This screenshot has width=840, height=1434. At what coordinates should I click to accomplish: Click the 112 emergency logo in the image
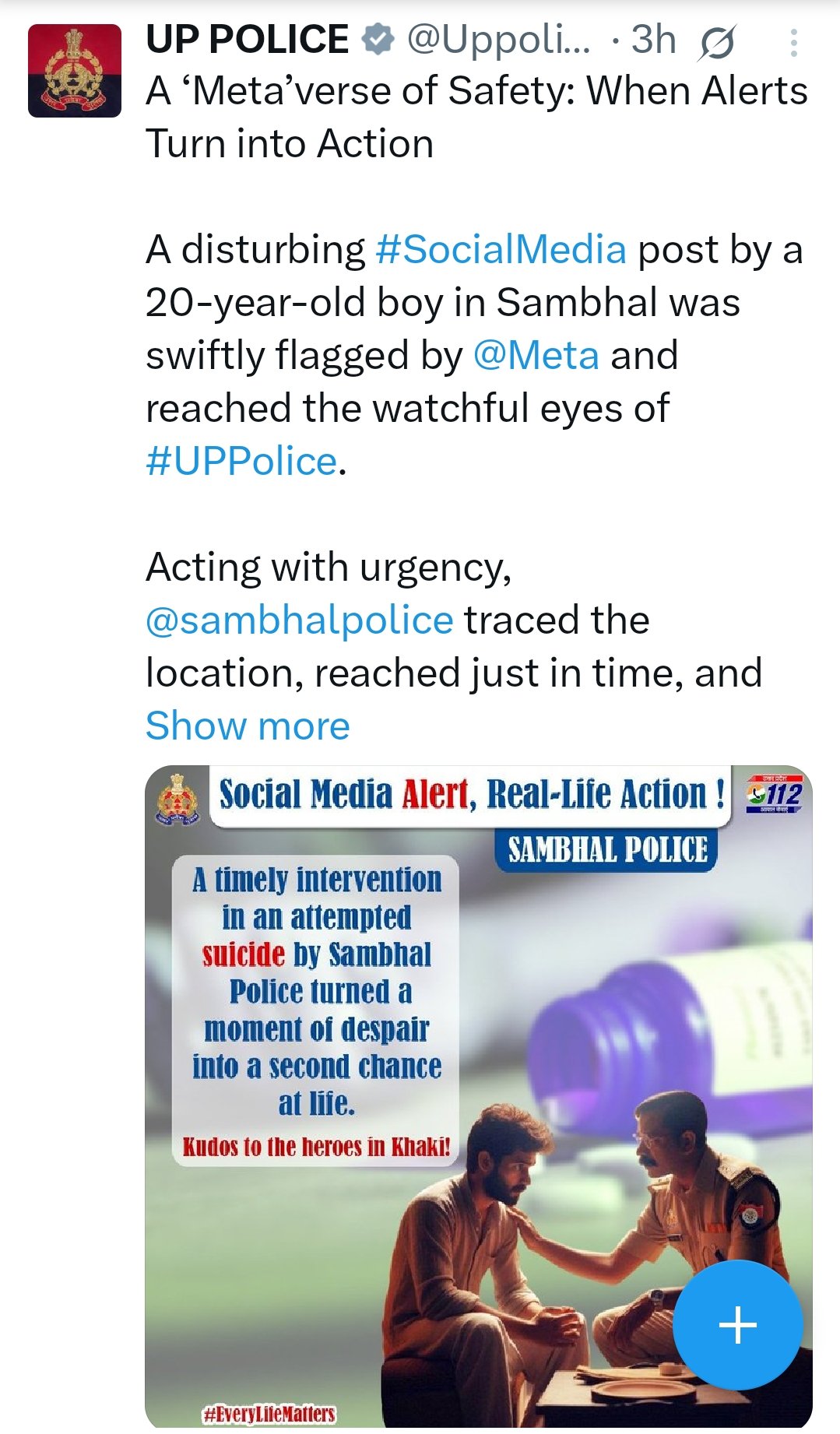773,794
